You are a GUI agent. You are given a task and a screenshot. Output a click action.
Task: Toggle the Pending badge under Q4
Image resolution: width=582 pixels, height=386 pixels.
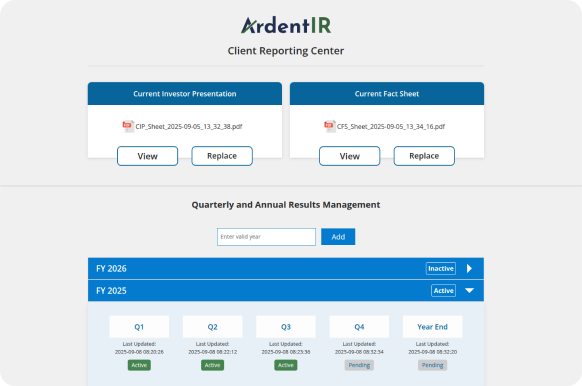359,365
